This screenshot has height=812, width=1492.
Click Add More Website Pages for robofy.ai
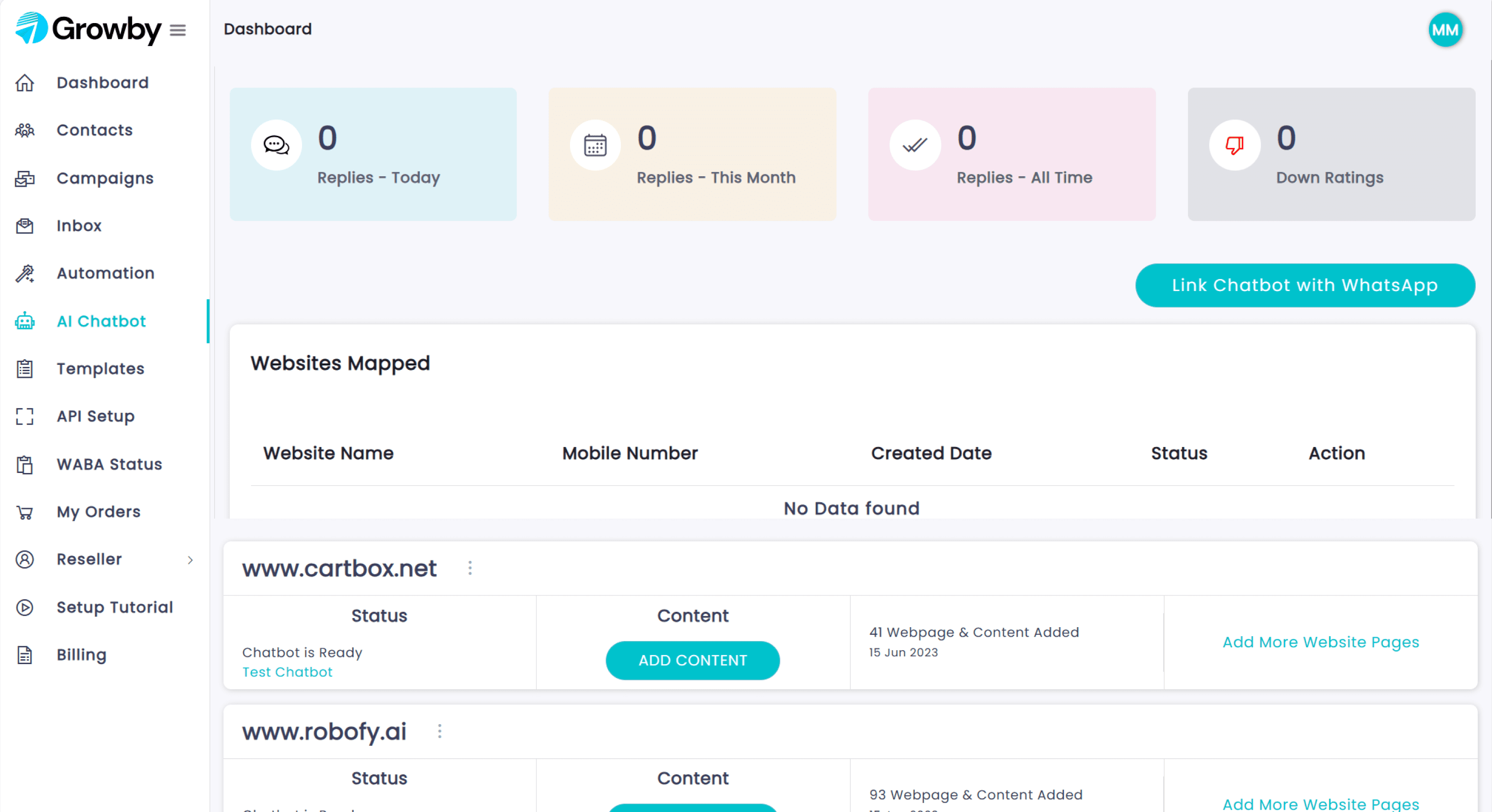(1321, 804)
